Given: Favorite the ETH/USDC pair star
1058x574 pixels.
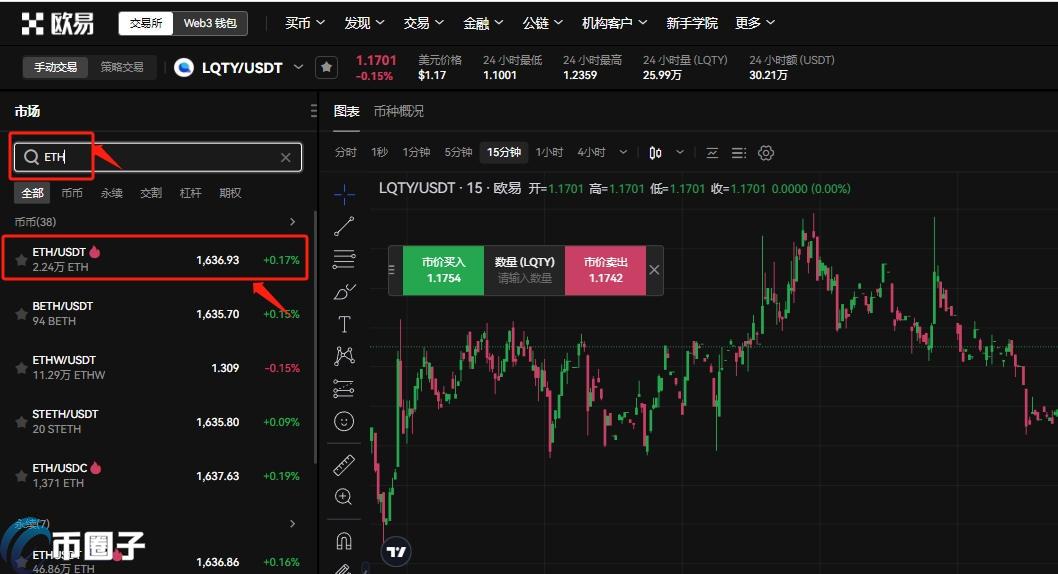Looking at the screenshot, I should coord(21,476).
